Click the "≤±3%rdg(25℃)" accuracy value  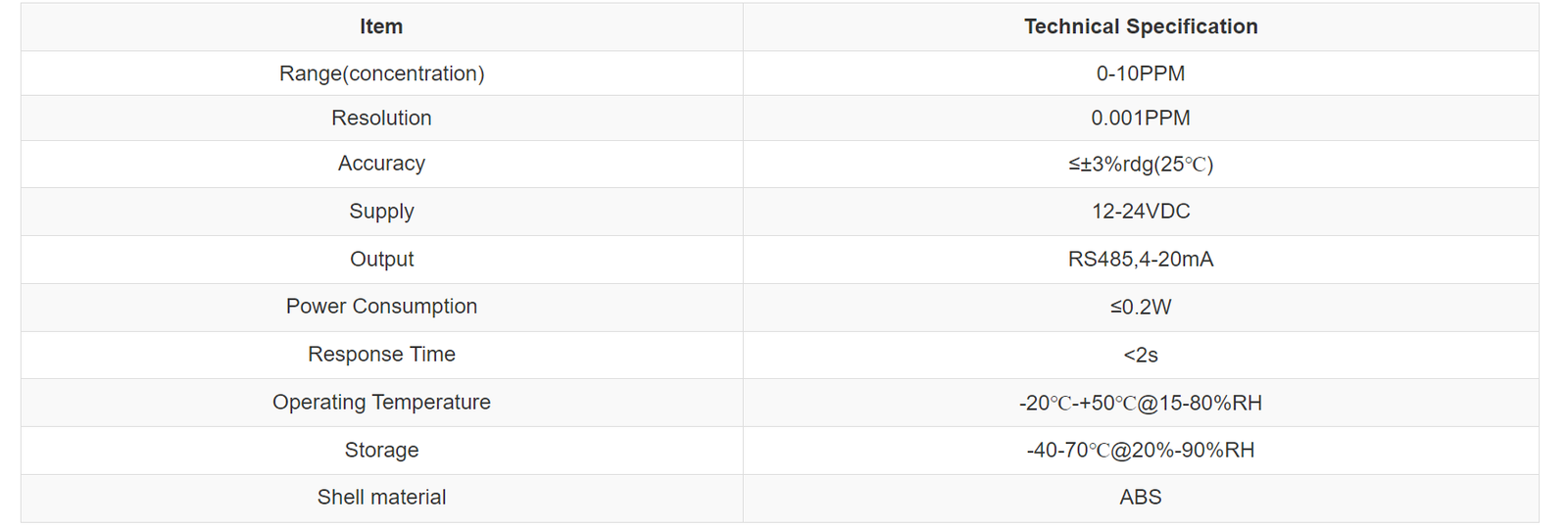click(1141, 164)
